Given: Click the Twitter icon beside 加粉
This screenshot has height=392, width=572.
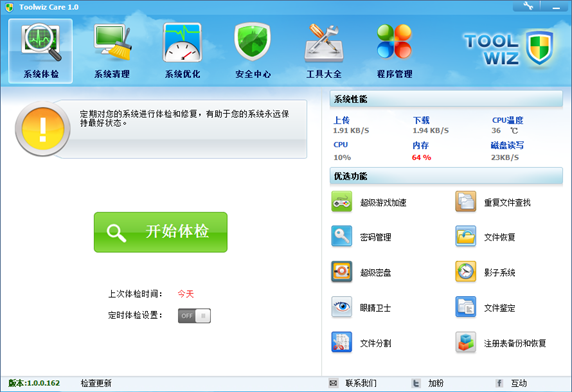Looking at the screenshot, I should pyautogui.click(x=416, y=383).
